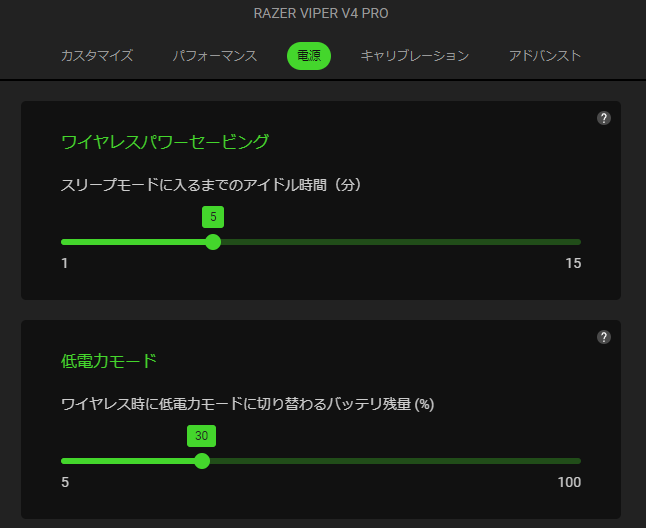Image resolution: width=646 pixels, height=528 pixels.
Task: Click the 低電力モード heading
Action: [x=109, y=361]
